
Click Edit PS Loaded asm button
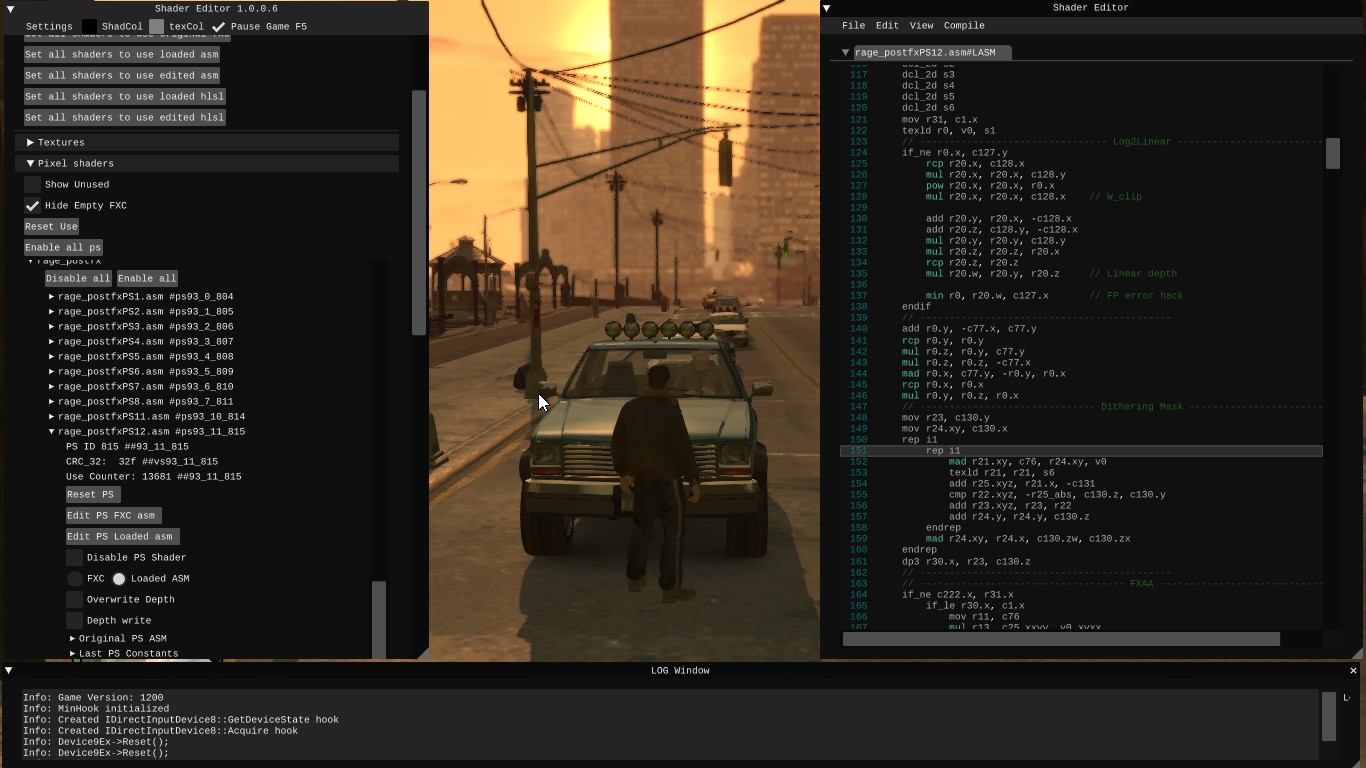(123, 536)
